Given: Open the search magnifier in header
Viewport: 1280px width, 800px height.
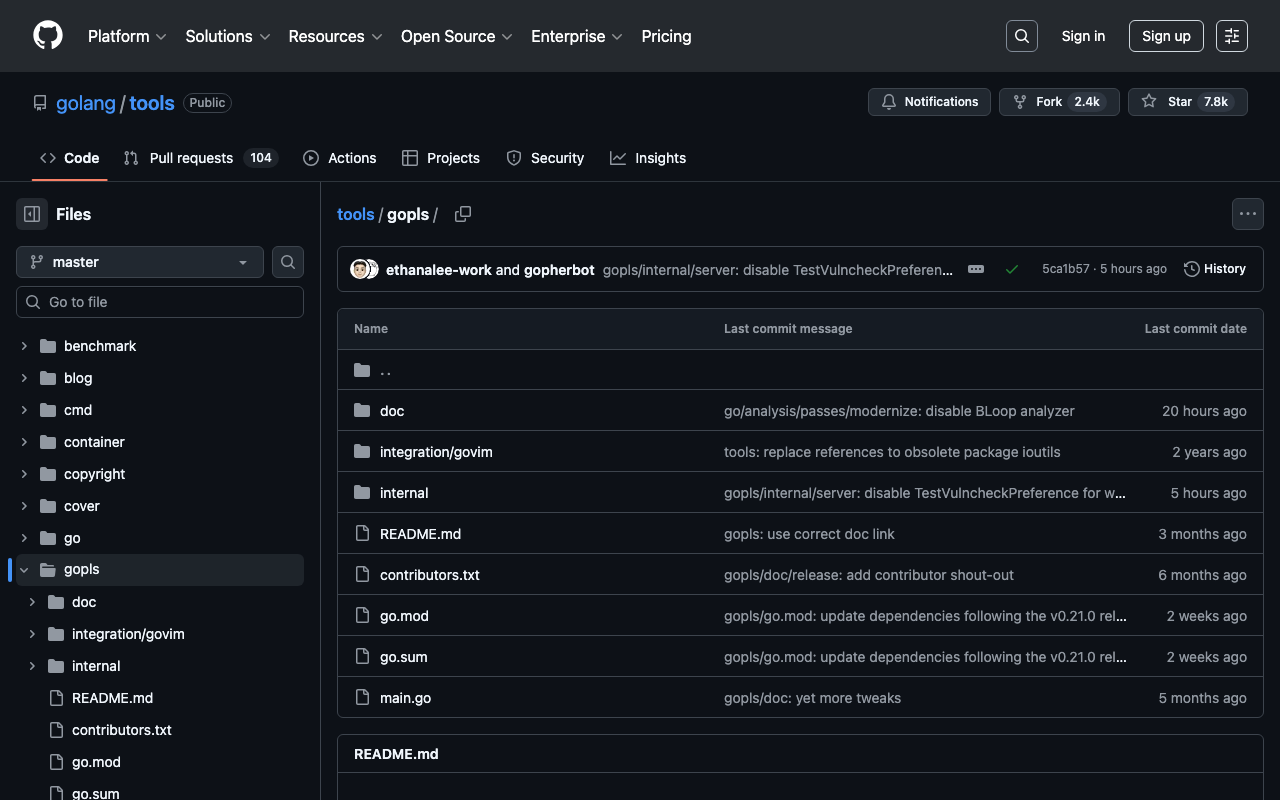Looking at the screenshot, I should [x=1021, y=36].
